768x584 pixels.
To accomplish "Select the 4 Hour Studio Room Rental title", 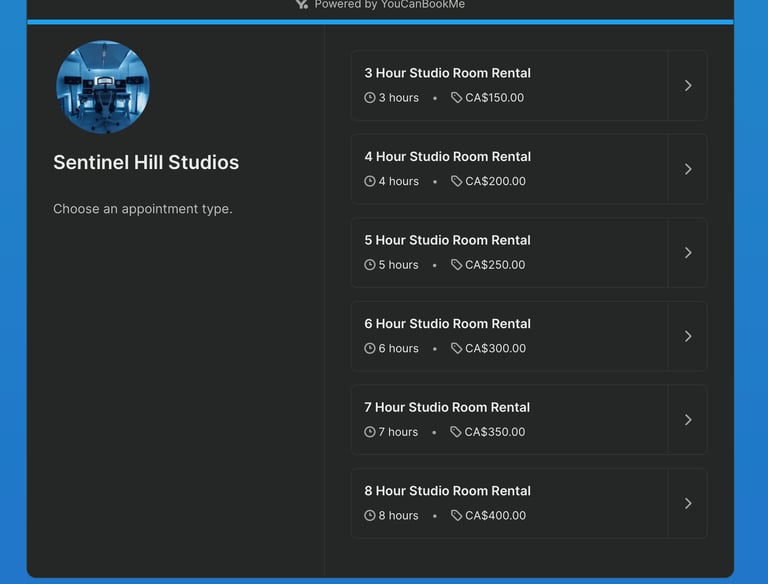I will click(447, 157).
